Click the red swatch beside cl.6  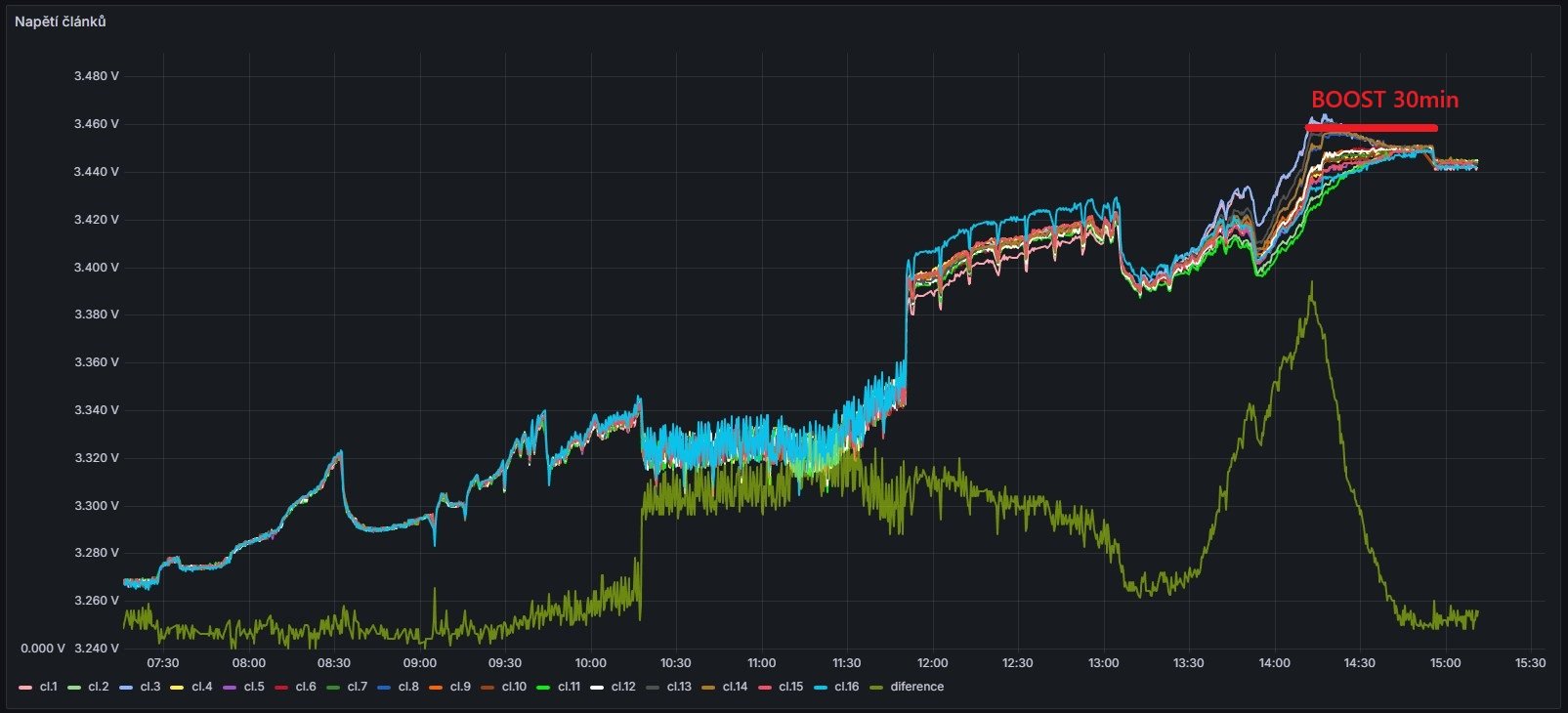281,688
